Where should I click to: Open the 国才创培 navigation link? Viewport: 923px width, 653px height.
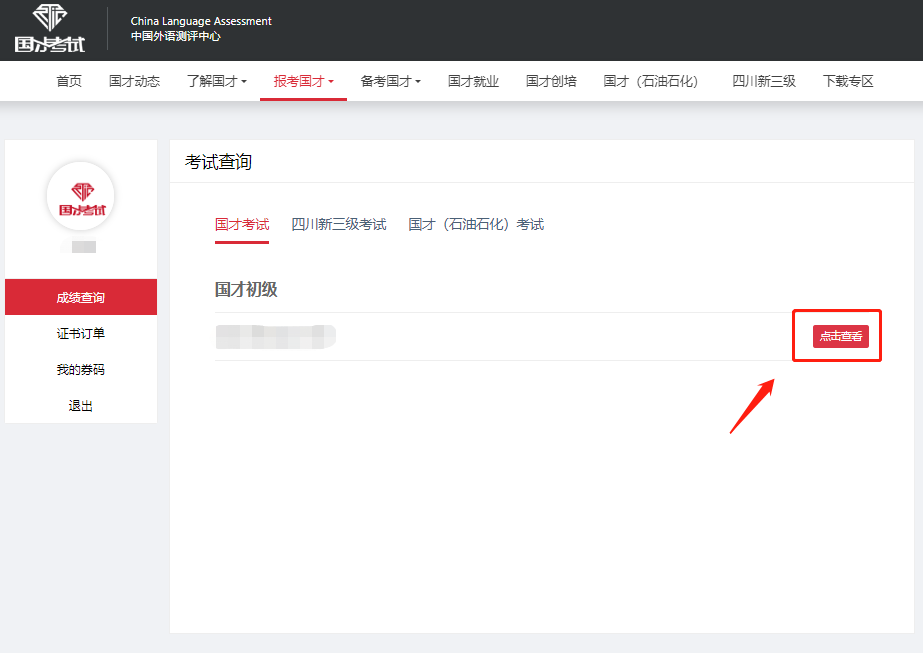coord(551,82)
